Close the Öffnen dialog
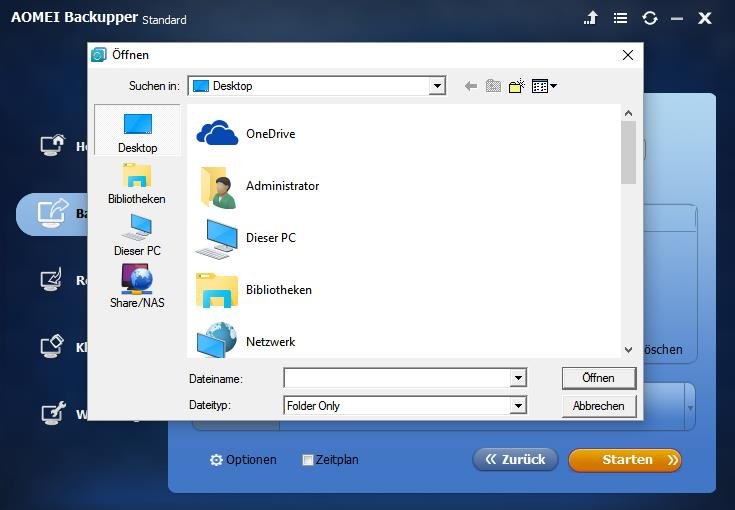The height and width of the screenshot is (510, 735). [x=628, y=55]
